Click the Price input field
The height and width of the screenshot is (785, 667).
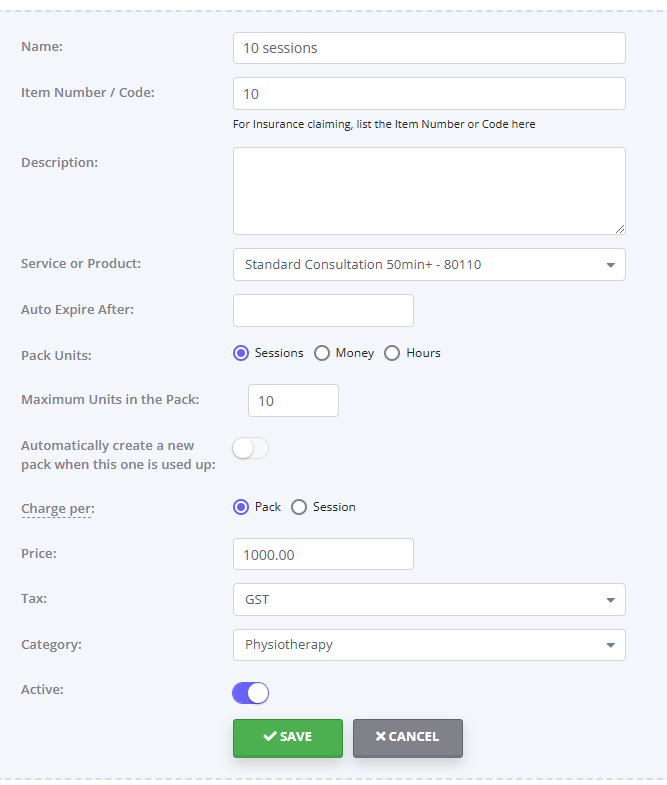coord(323,554)
